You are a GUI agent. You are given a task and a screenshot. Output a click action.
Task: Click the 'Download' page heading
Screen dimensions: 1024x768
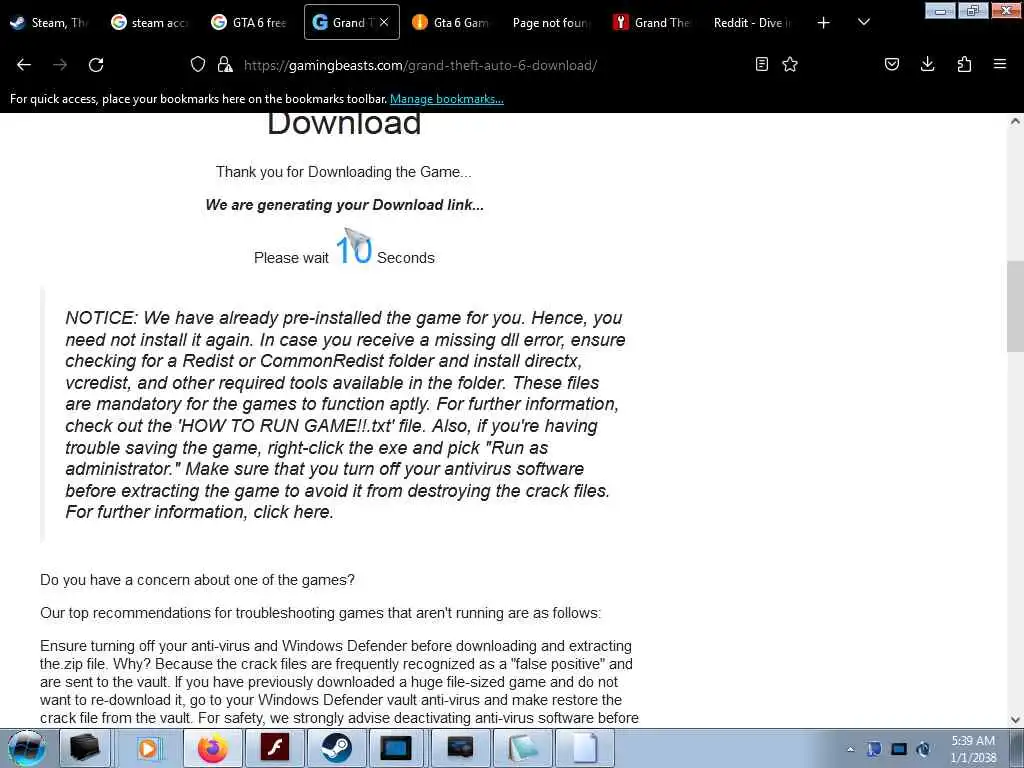344,123
